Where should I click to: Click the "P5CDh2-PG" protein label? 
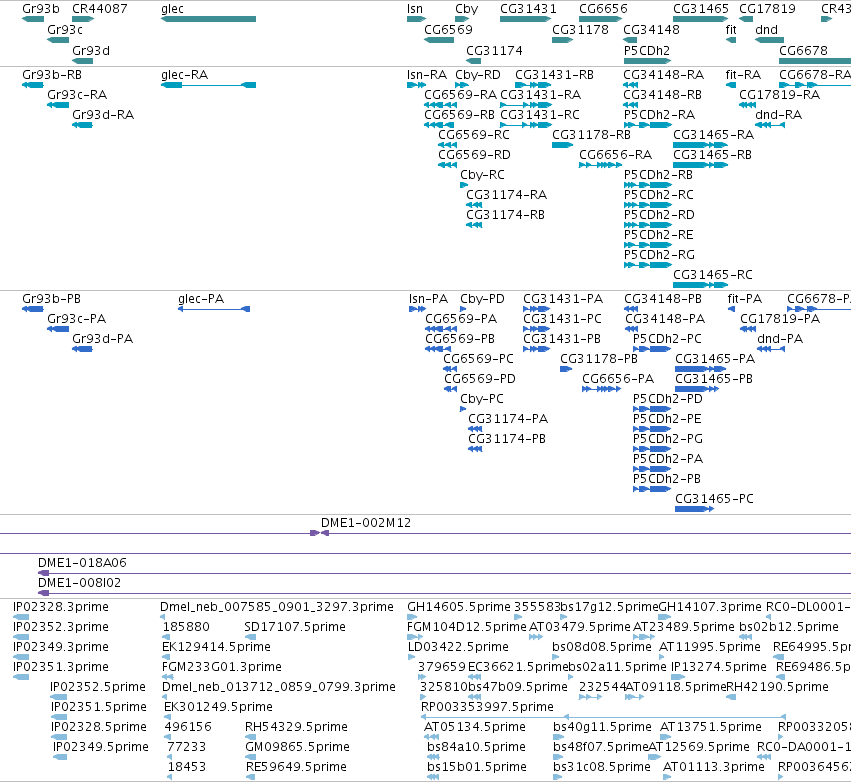(x=668, y=438)
